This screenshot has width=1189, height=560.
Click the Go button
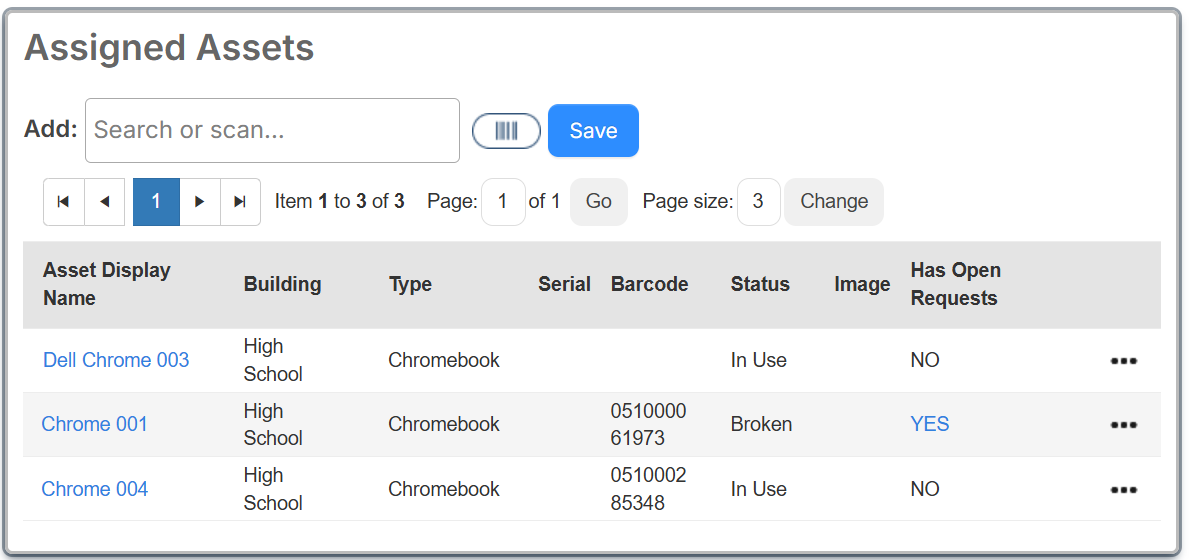tap(598, 202)
